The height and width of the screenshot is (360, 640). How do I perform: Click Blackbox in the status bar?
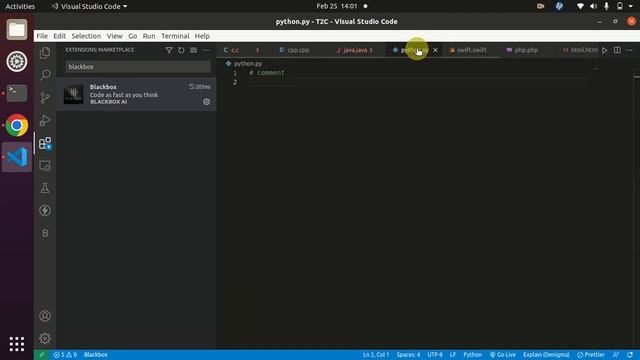pos(96,355)
